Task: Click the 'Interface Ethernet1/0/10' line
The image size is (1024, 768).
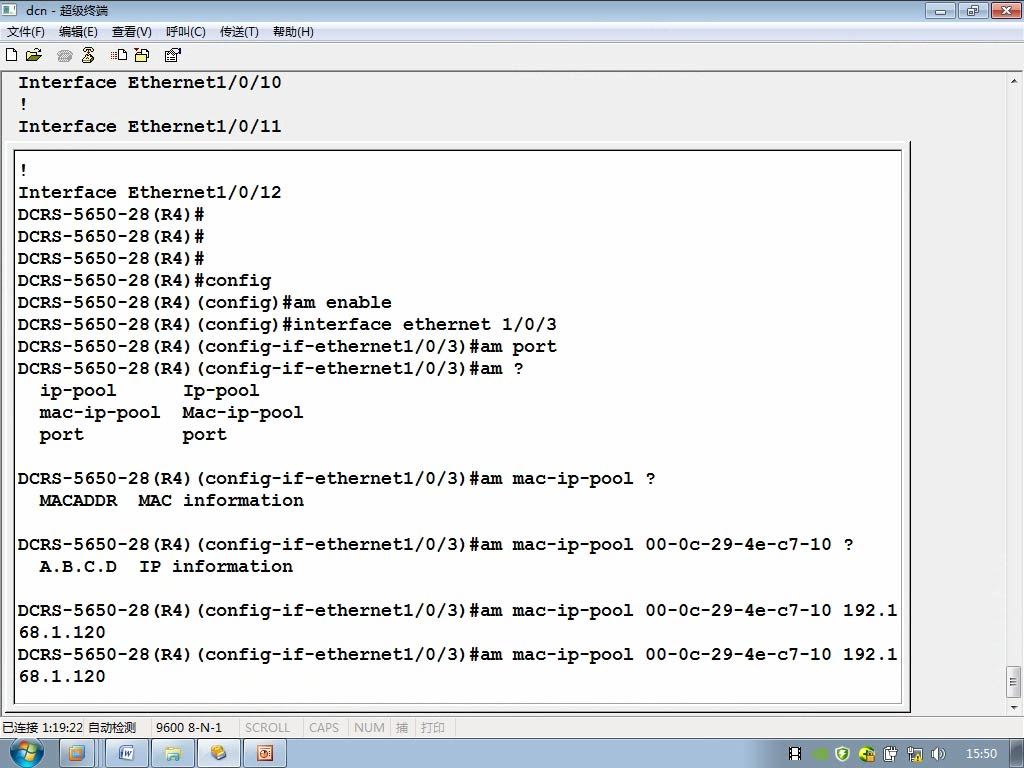Action: point(150,82)
